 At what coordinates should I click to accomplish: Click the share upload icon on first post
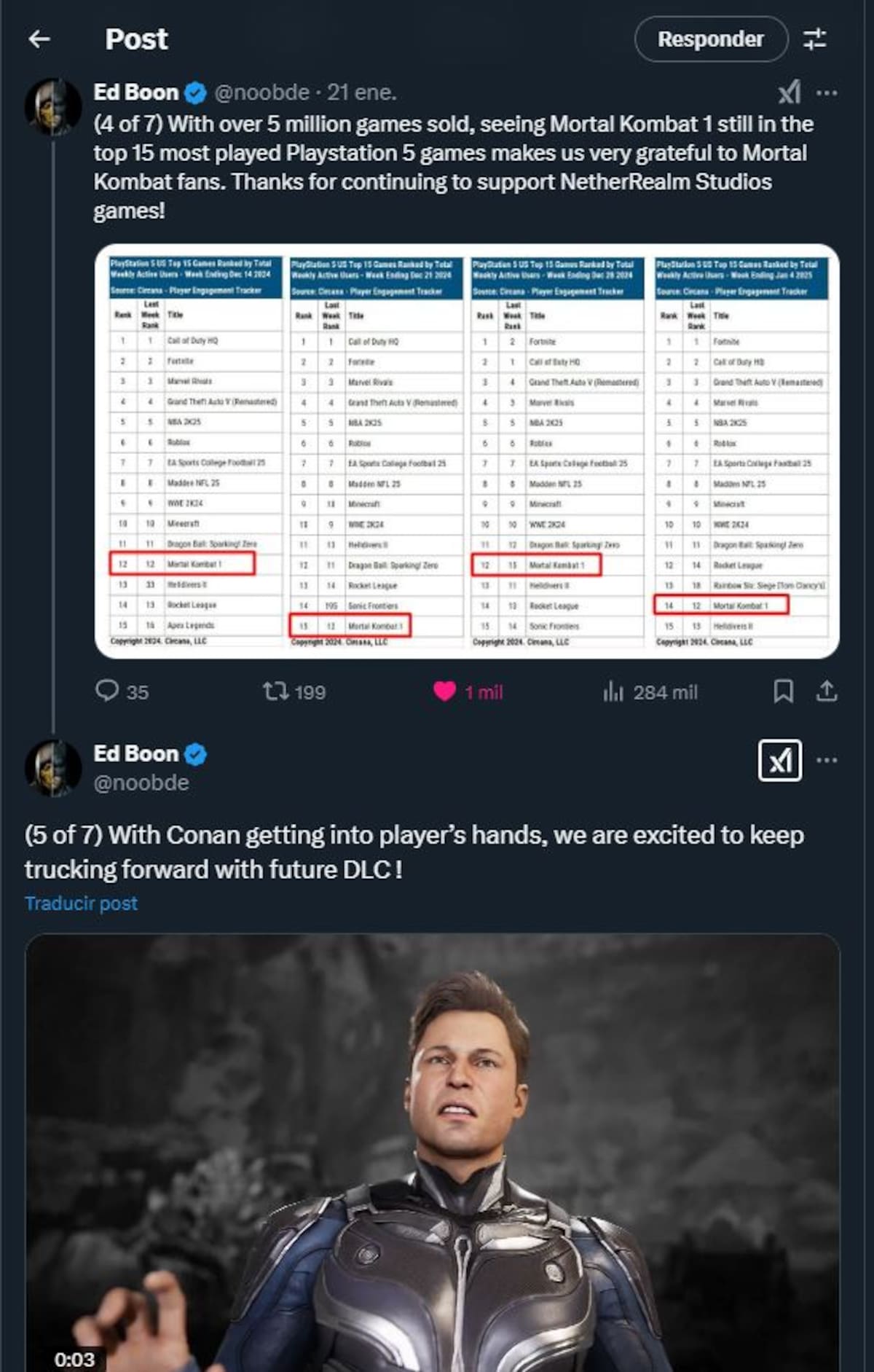click(827, 691)
